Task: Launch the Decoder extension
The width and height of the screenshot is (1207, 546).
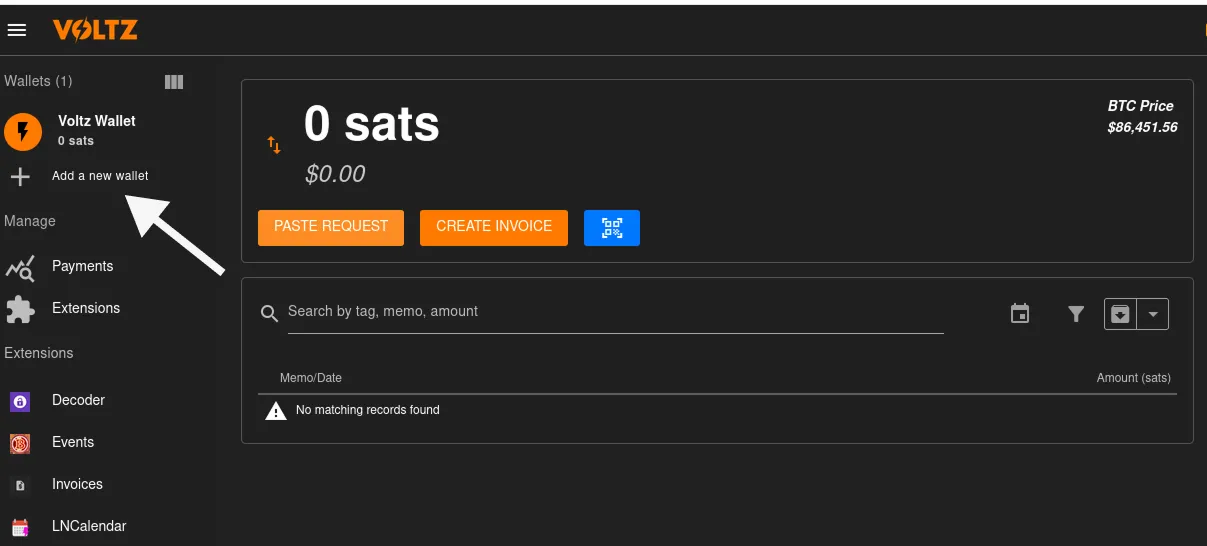Action: (78, 400)
